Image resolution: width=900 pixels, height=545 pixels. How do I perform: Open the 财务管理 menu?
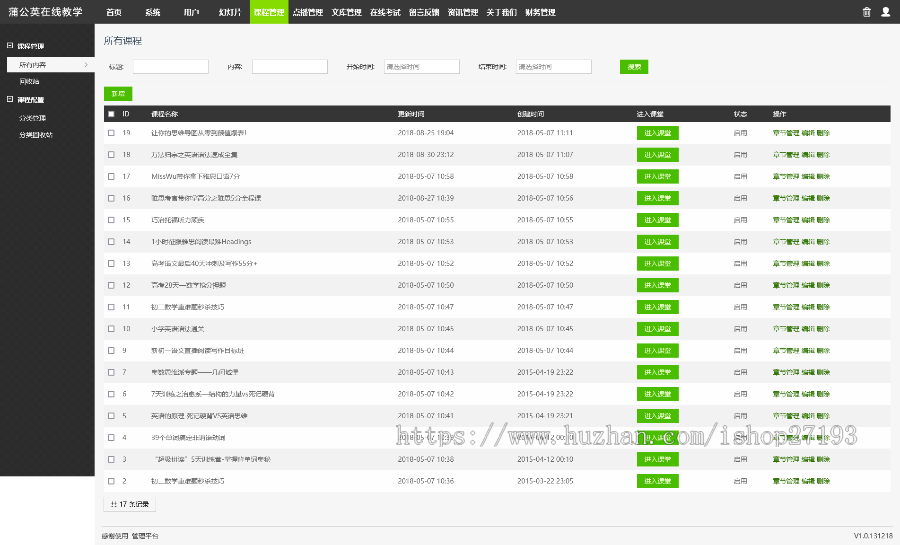click(540, 12)
